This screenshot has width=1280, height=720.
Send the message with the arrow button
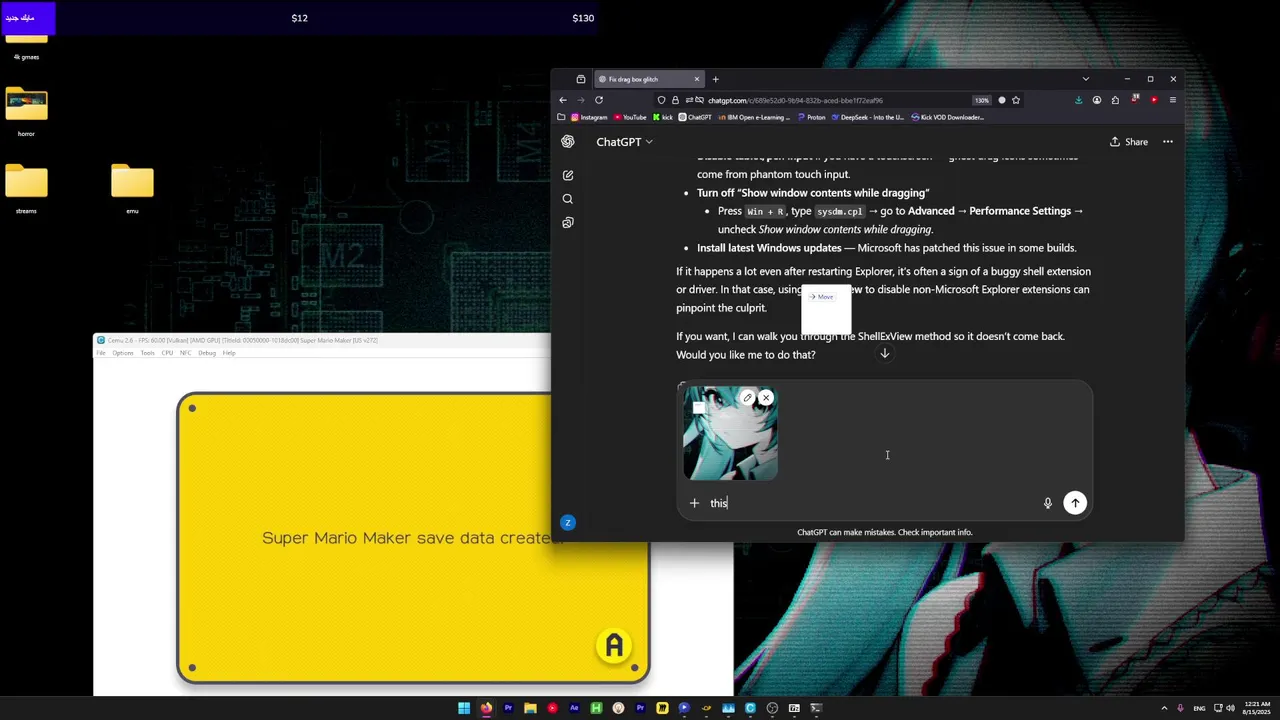pyautogui.click(x=1075, y=503)
